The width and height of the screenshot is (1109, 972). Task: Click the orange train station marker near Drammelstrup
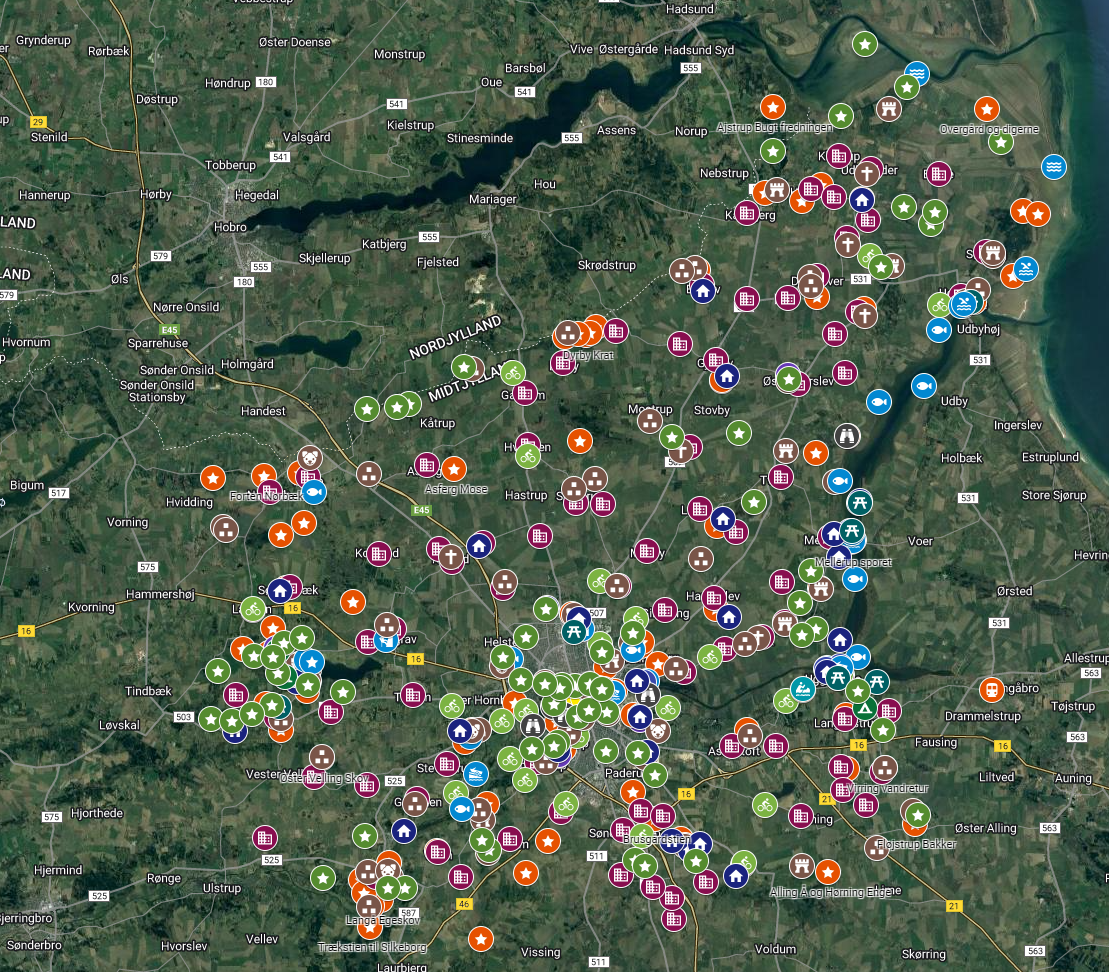tap(991, 689)
